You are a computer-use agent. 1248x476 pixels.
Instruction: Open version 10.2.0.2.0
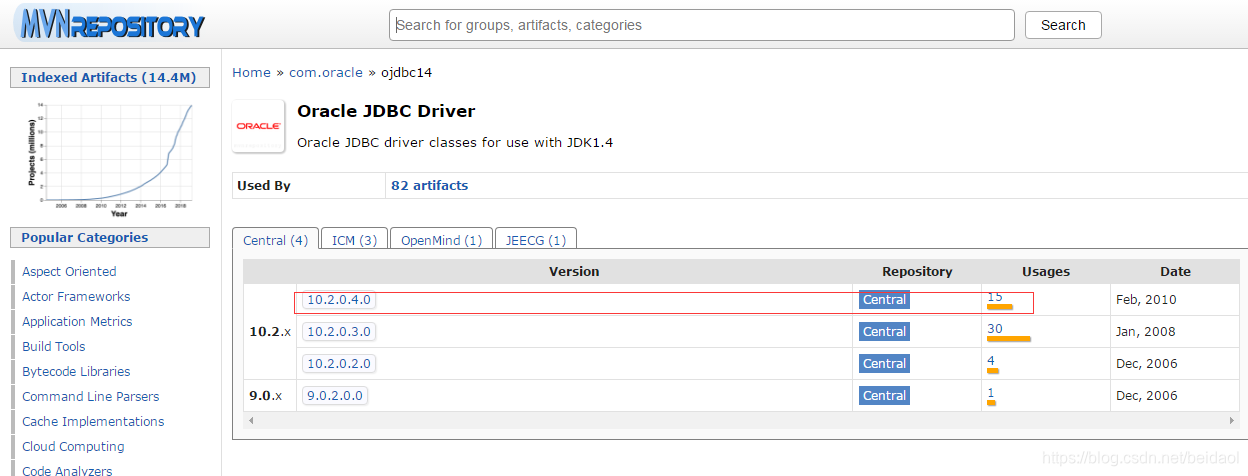tap(338, 363)
